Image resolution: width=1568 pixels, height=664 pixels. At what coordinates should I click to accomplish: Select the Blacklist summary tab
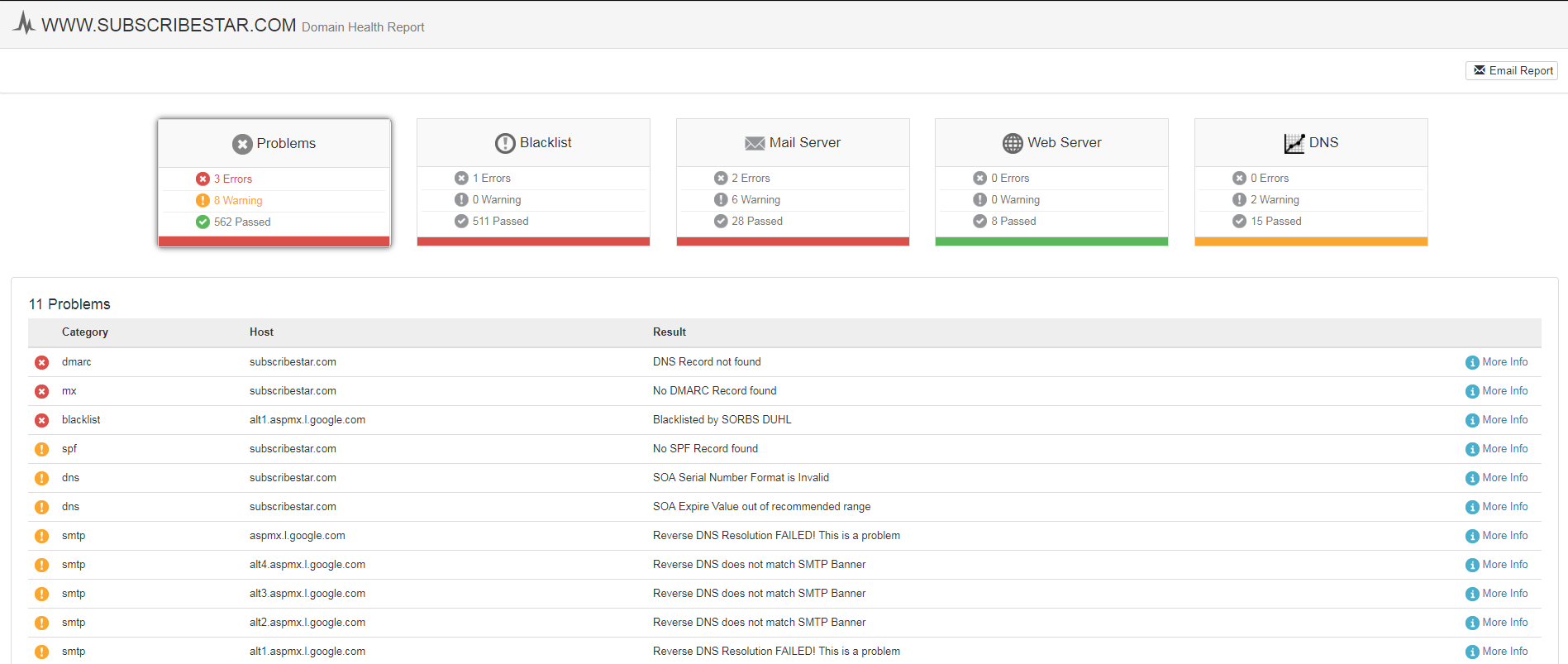click(533, 182)
